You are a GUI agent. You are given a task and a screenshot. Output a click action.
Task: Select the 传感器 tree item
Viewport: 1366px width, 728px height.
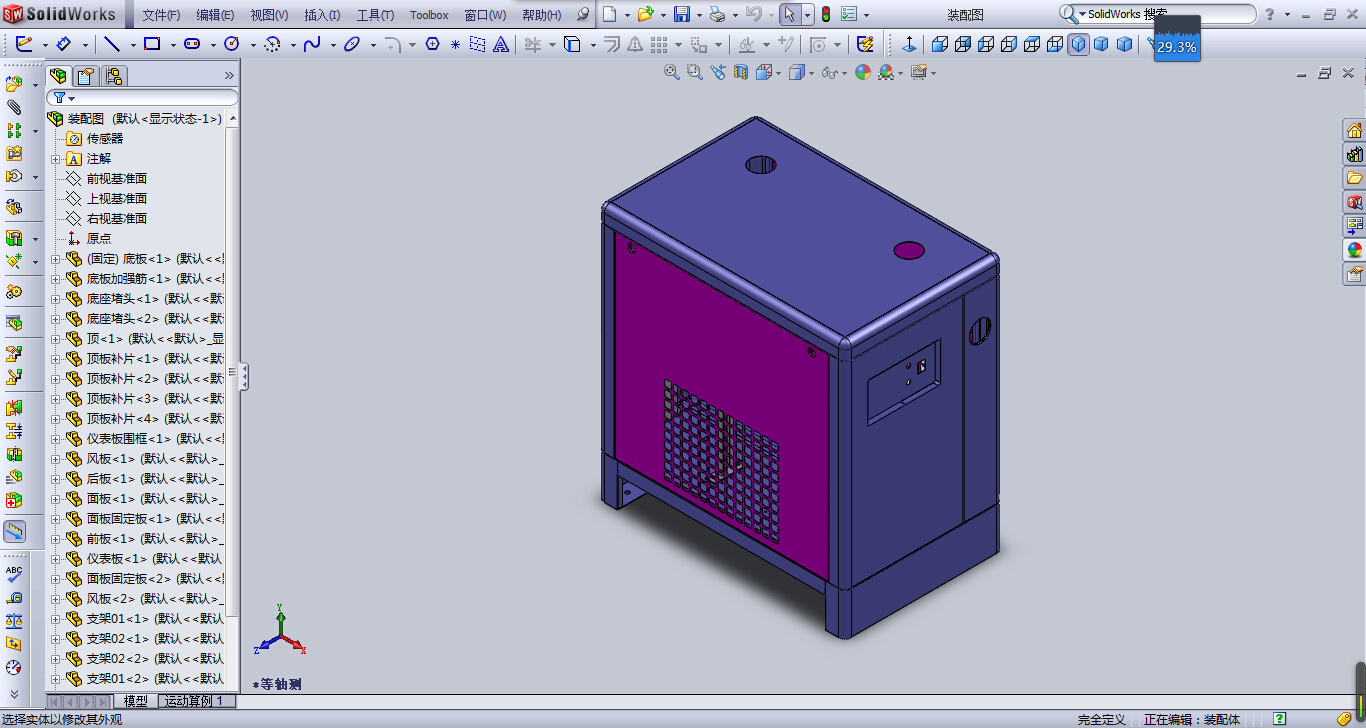[x=105, y=138]
